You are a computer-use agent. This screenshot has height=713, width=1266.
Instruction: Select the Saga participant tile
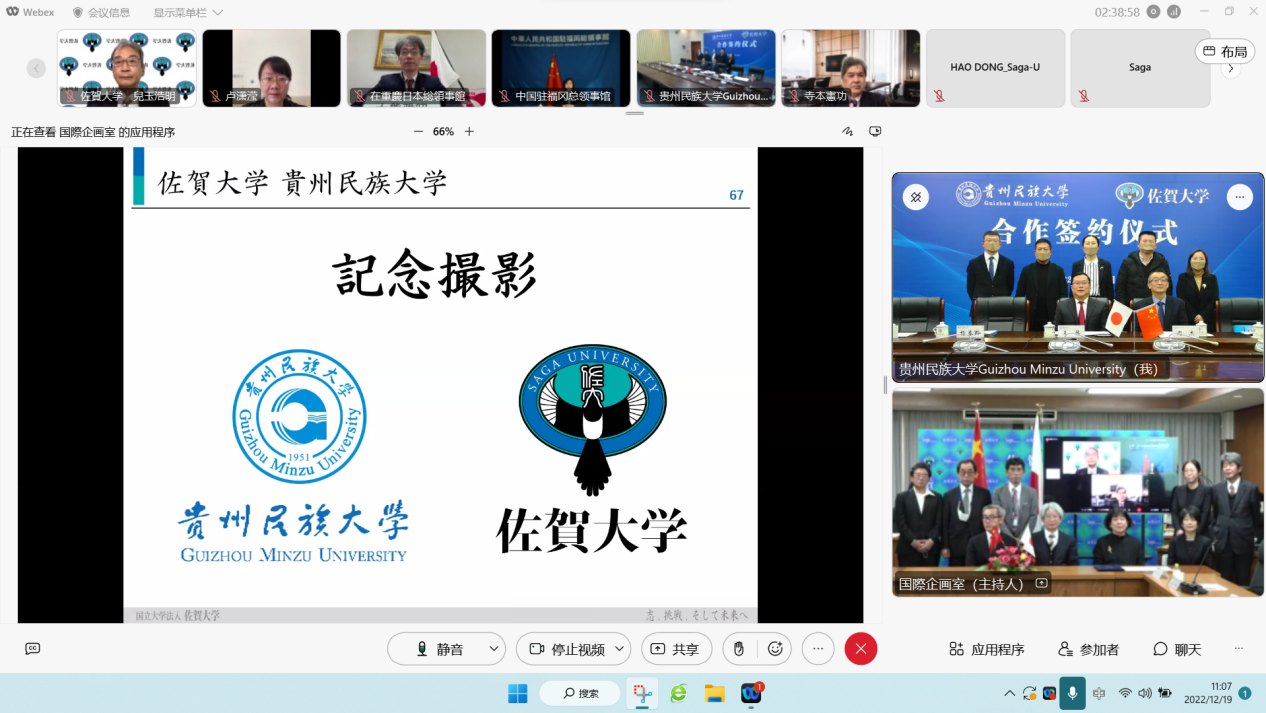pyautogui.click(x=1140, y=68)
